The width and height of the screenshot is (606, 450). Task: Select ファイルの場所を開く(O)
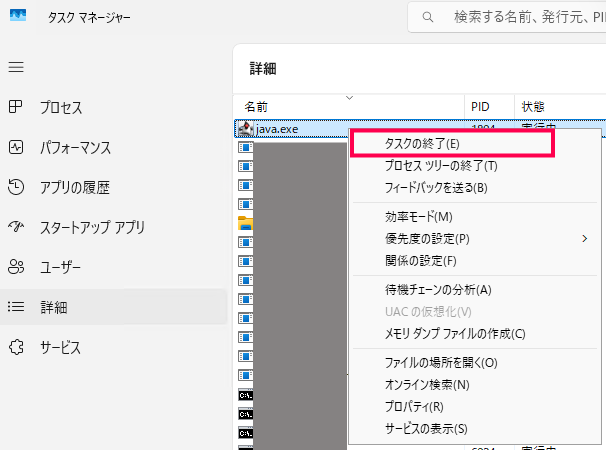pos(441,363)
